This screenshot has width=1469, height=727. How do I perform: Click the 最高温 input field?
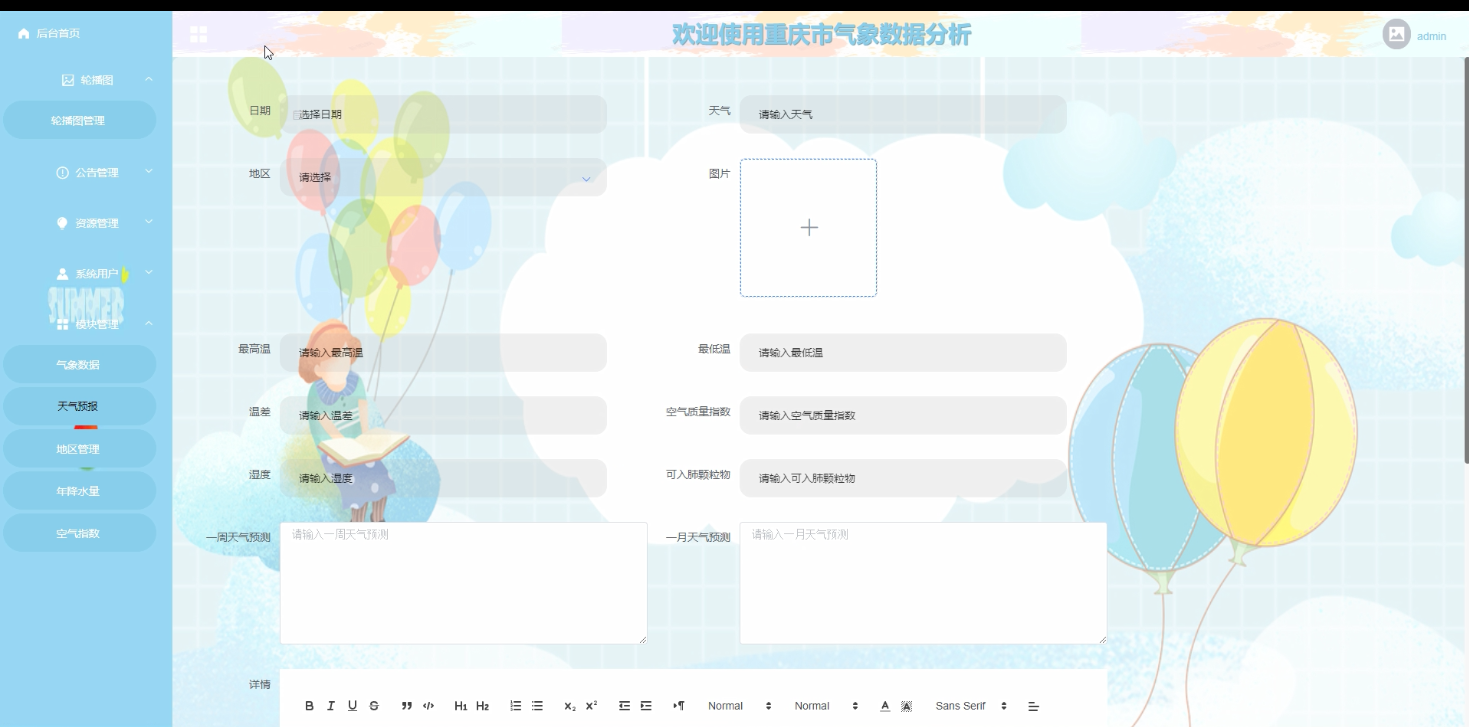pos(443,352)
